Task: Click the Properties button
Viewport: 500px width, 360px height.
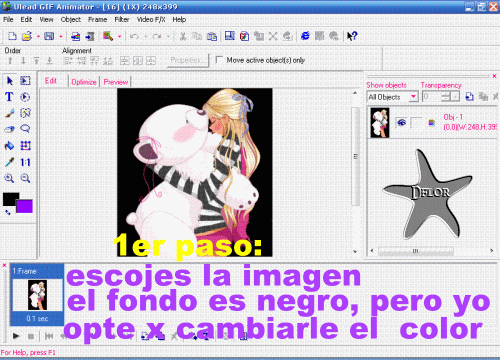Action: coord(188,60)
